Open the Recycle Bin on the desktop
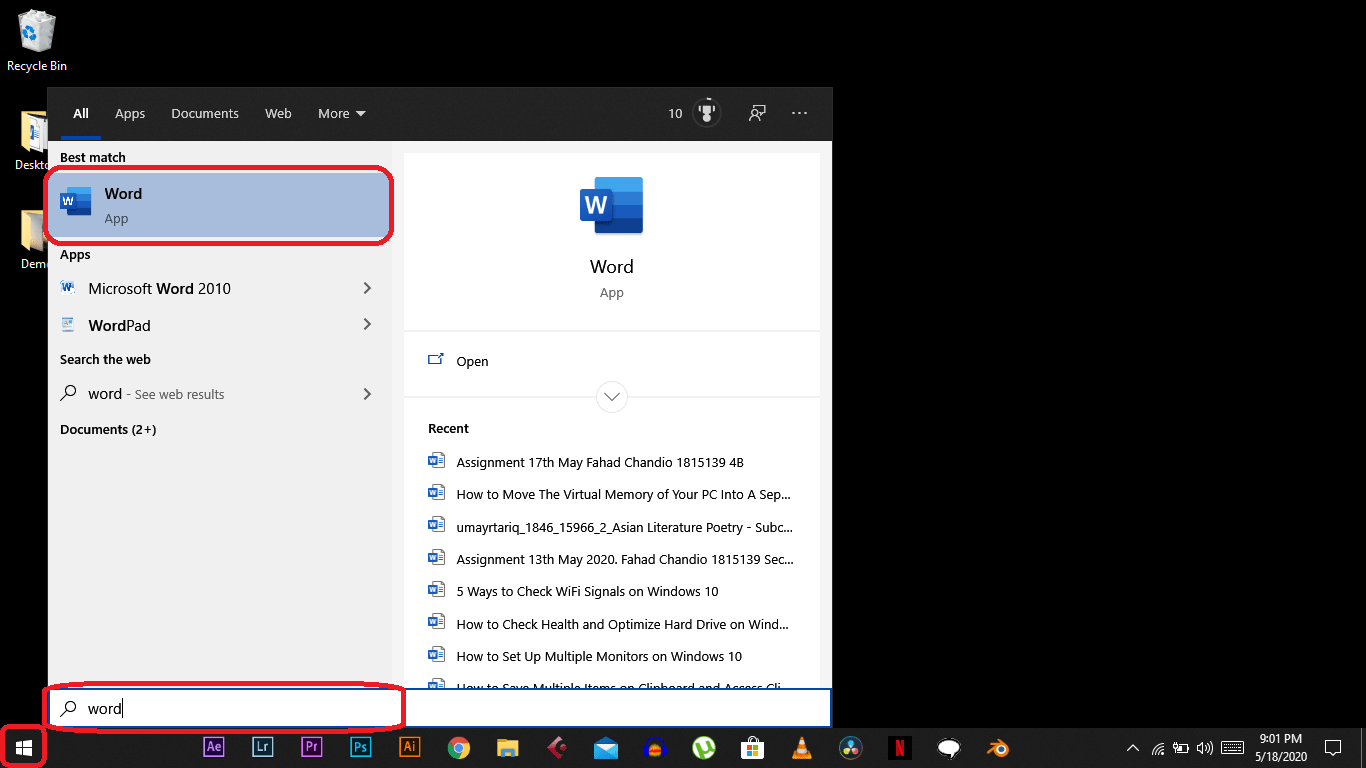1366x768 pixels. coord(36,33)
